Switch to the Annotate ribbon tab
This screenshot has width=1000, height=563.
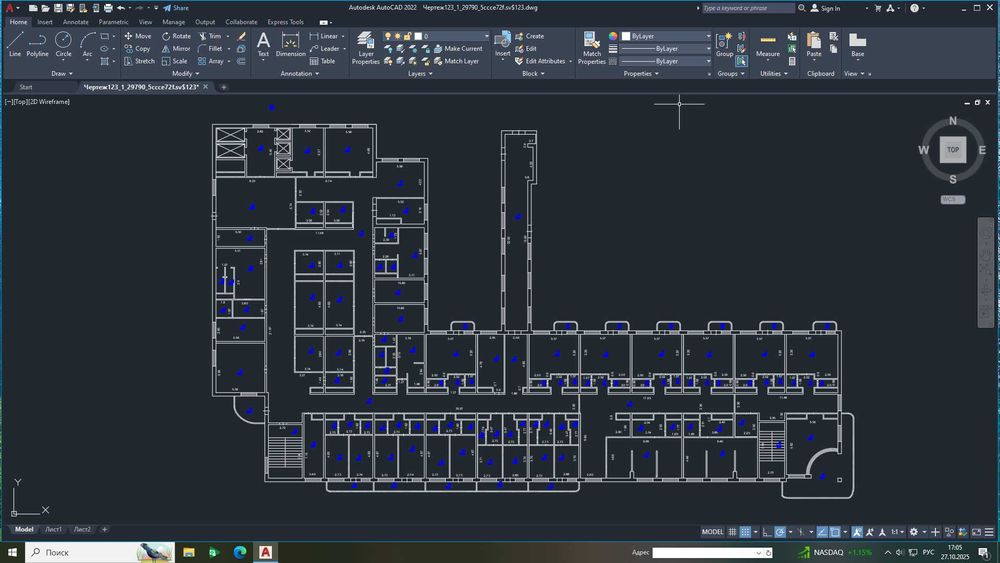75,21
